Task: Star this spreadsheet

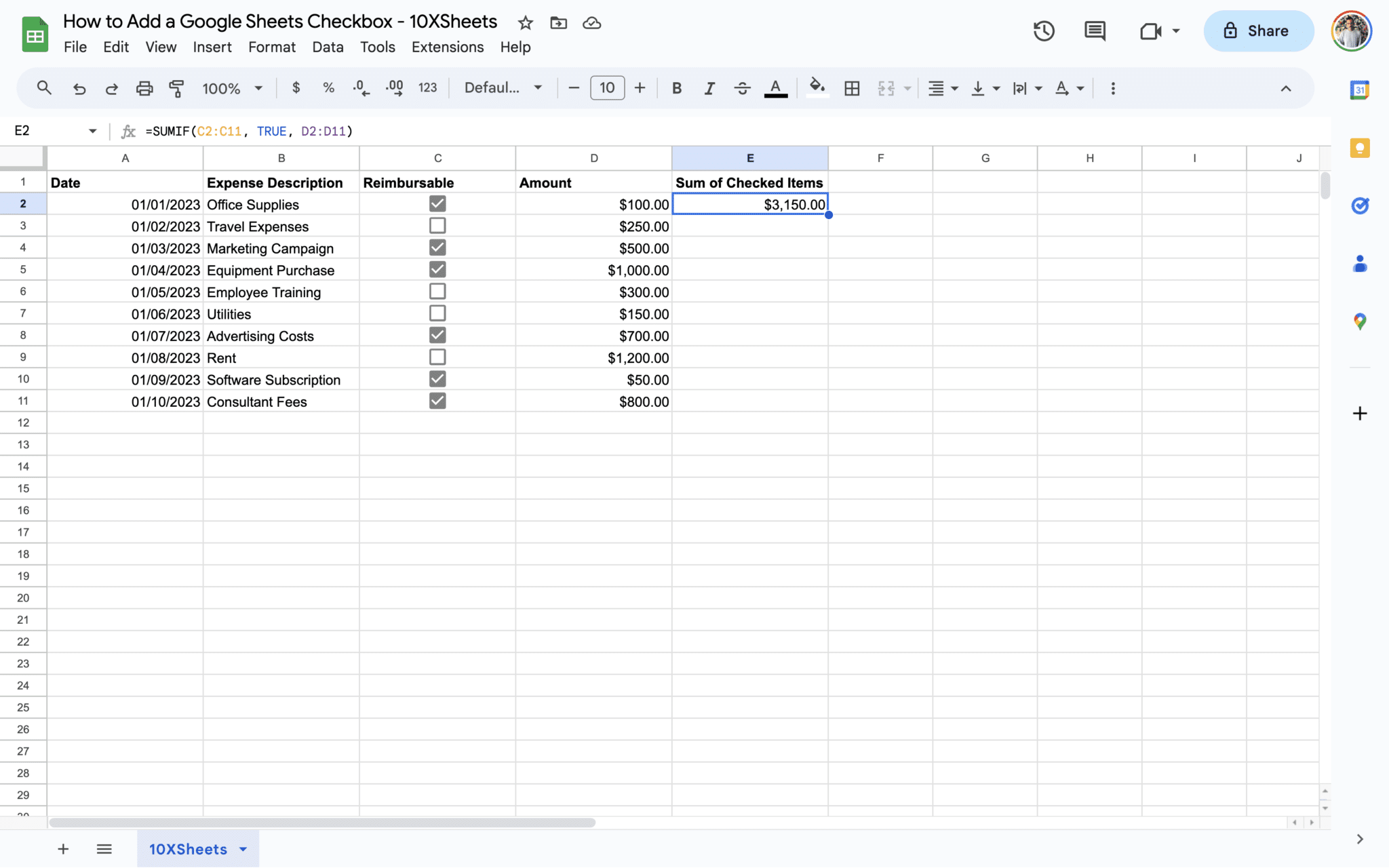Action: (525, 23)
